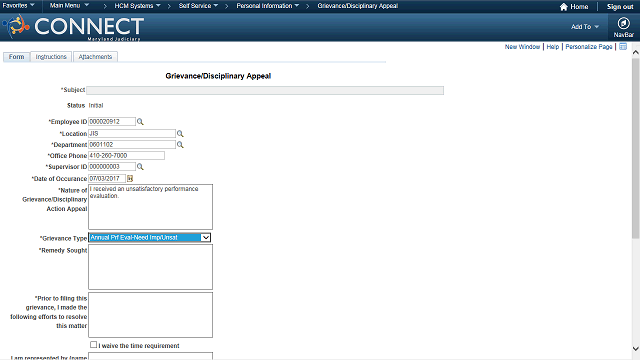Click Grievance/Disciplinary Appeal breadcrumb
Image resolution: width=640 pixels, height=360 pixels.
[358, 6]
